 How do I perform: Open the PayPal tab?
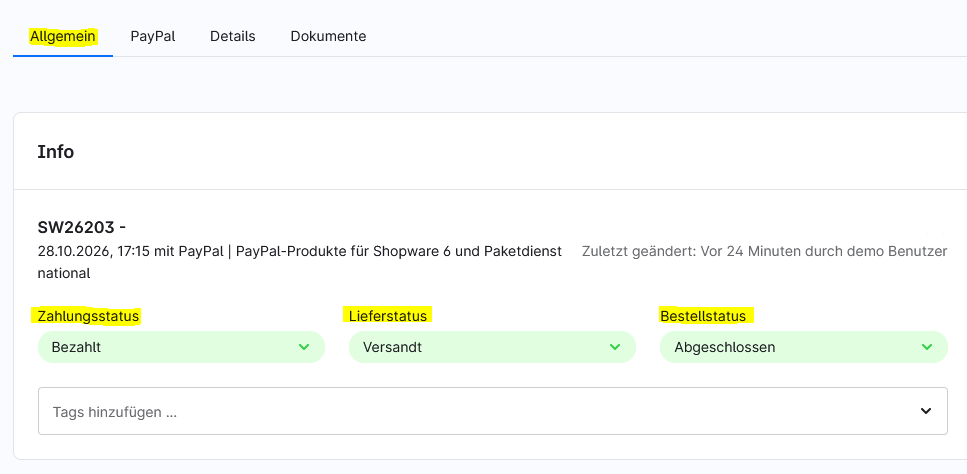[x=153, y=36]
